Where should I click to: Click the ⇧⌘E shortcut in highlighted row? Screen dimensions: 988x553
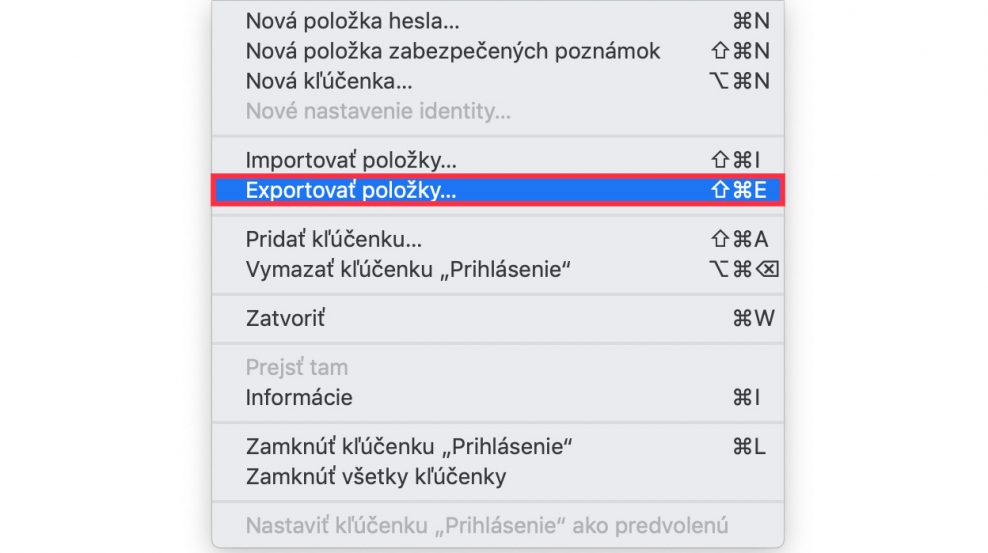(738, 190)
